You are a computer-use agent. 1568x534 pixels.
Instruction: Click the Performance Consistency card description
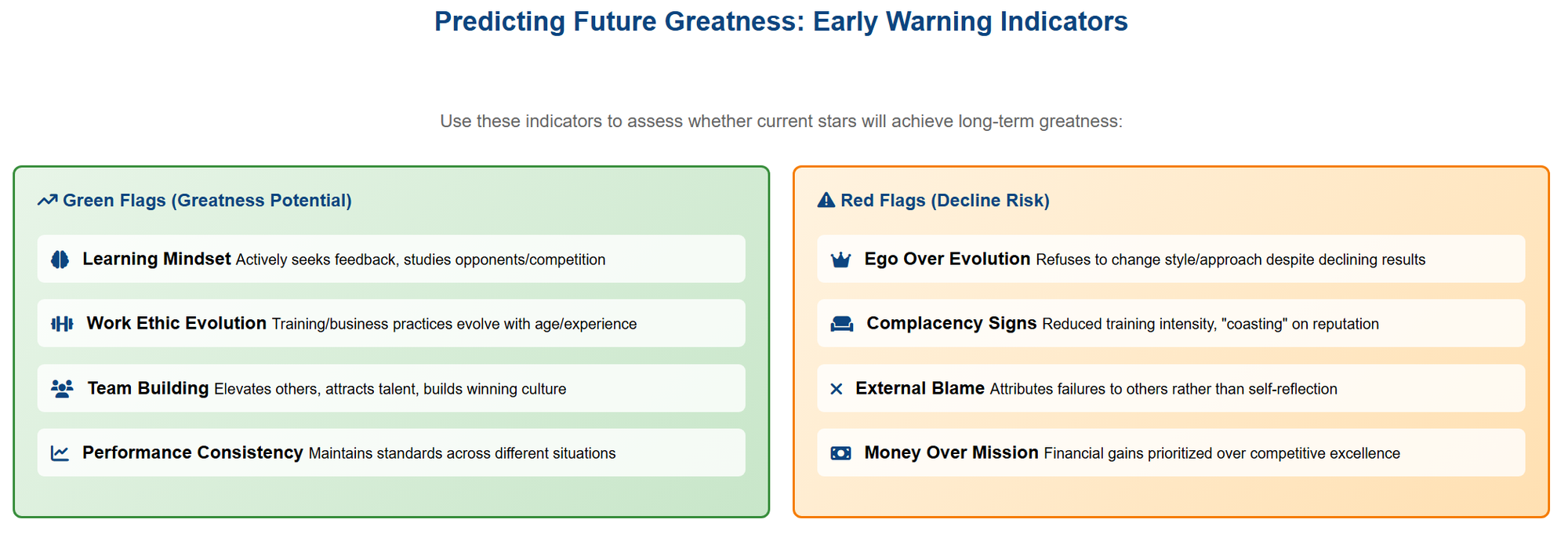point(462,453)
